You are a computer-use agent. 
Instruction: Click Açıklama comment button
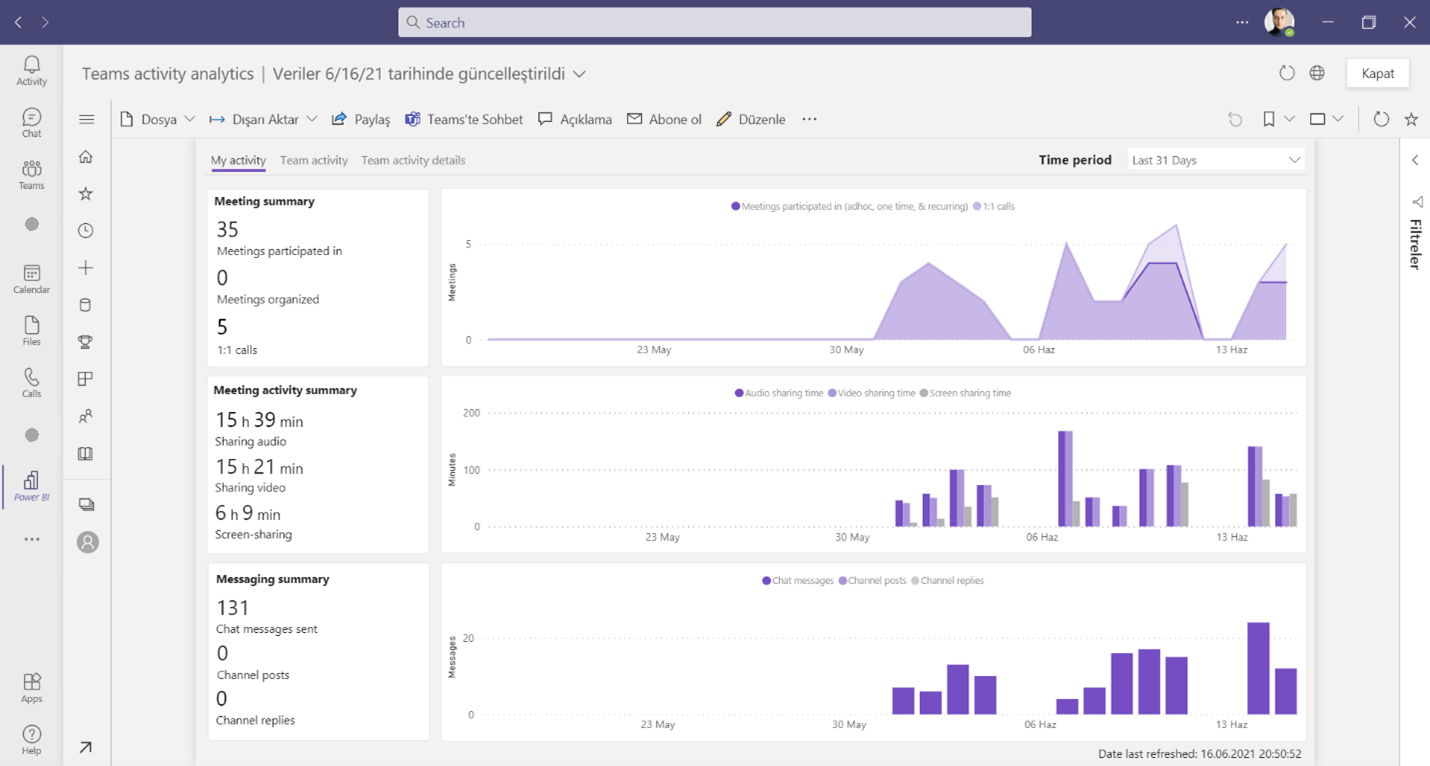click(x=575, y=119)
